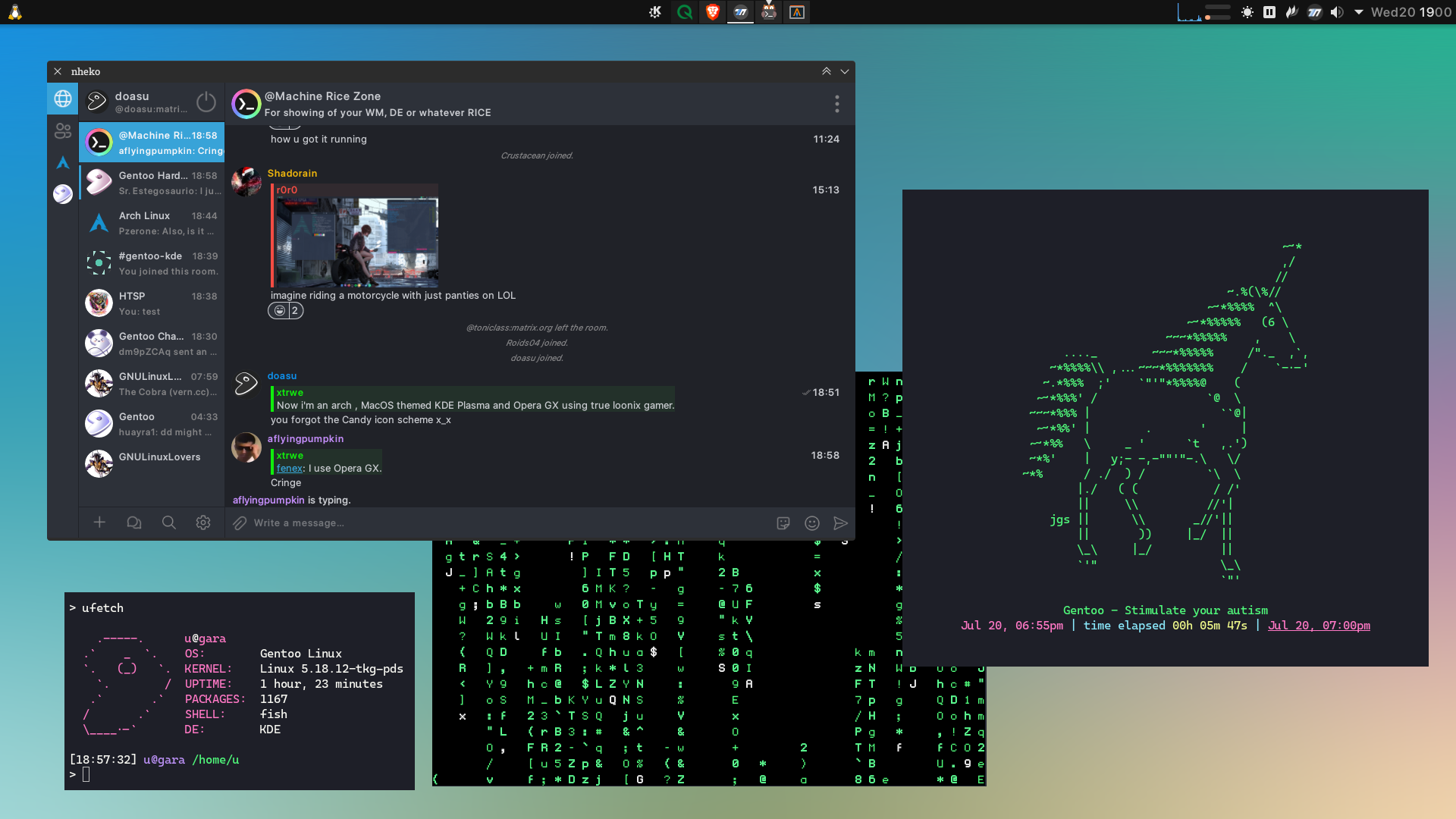The width and height of the screenshot is (1456, 819).
Task: Click the fenex mention link
Action: [289, 469]
